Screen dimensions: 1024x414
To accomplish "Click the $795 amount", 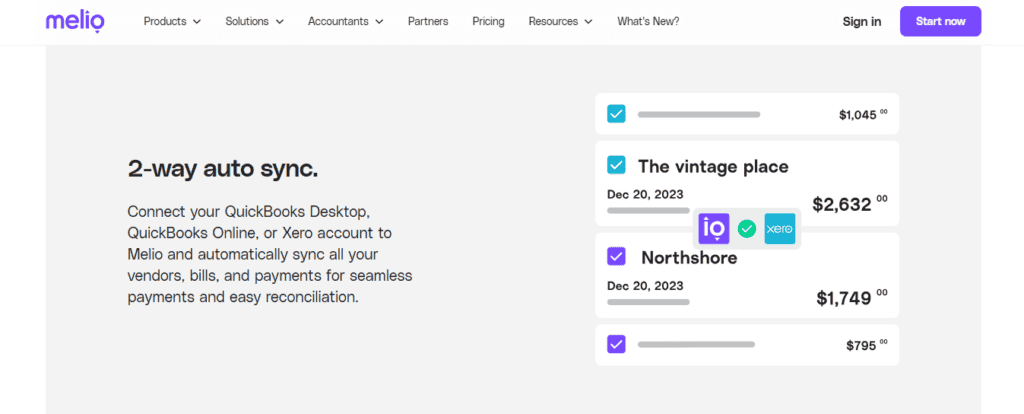I will coord(867,345).
